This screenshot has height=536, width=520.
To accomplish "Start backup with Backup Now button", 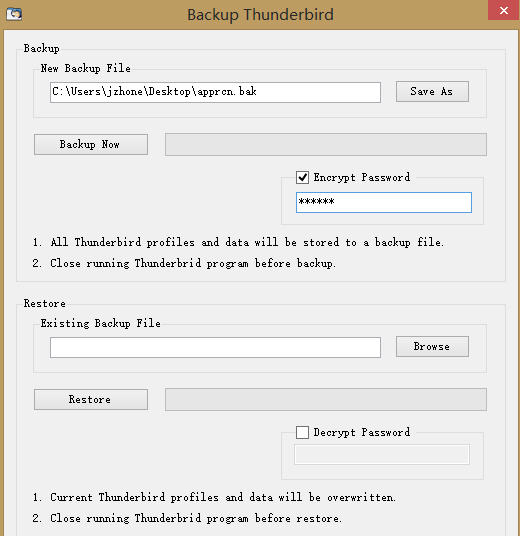I will pyautogui.click(x=91, y=144).
